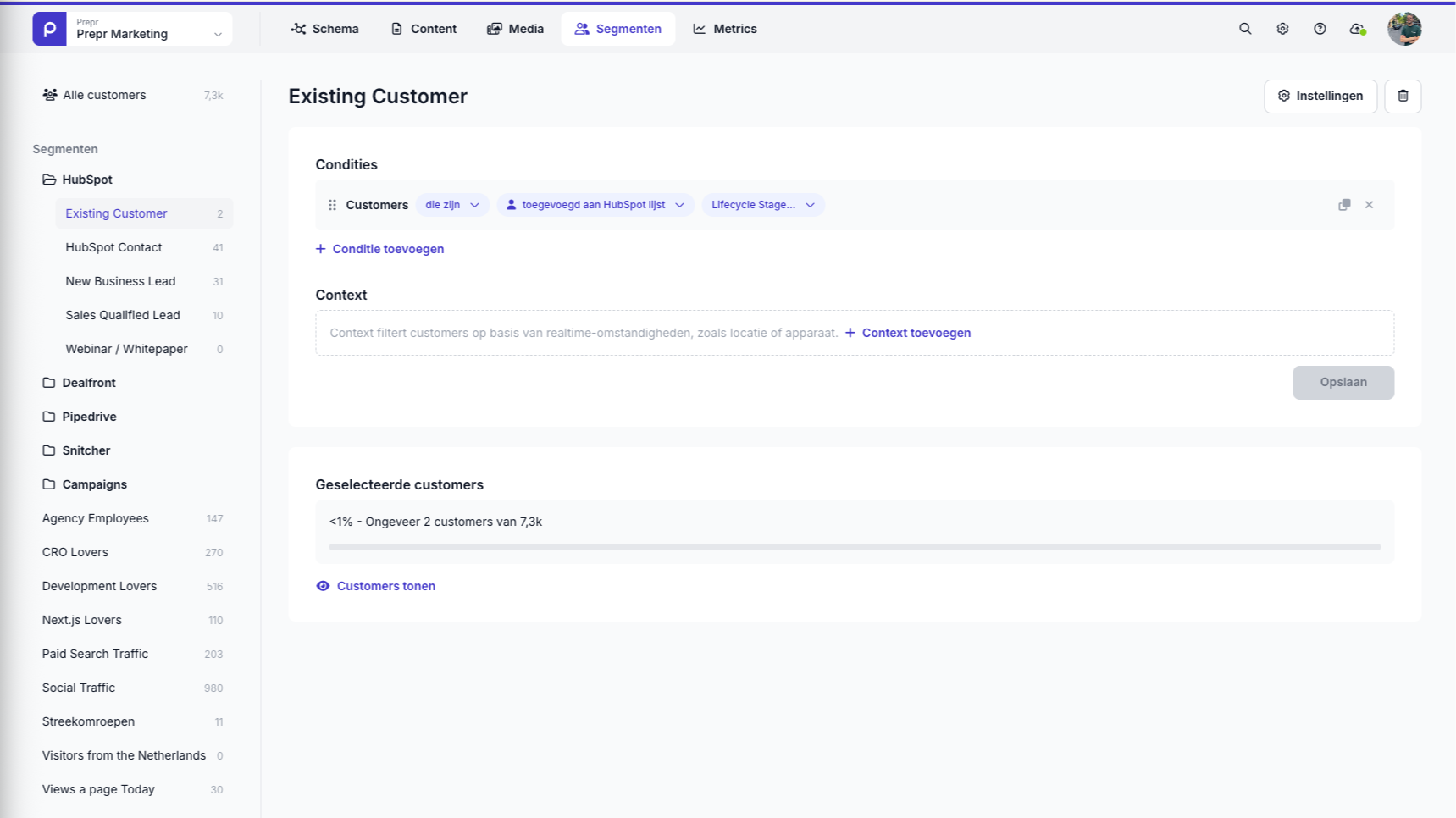Click the Instellingen button
This screenshot has height=818, width=1456.
pyautogui.click(x=1320, y=96)
